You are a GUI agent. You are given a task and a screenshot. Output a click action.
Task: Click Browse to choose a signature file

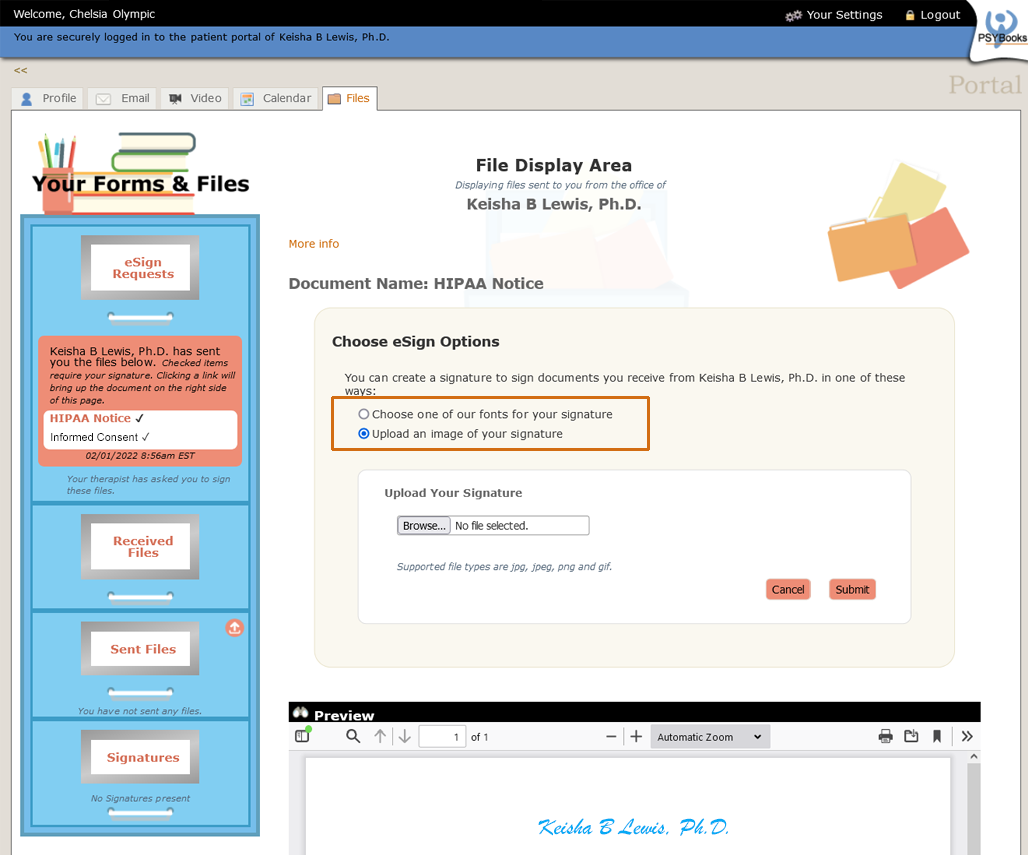pyautogui.click(x=424, y=526)
